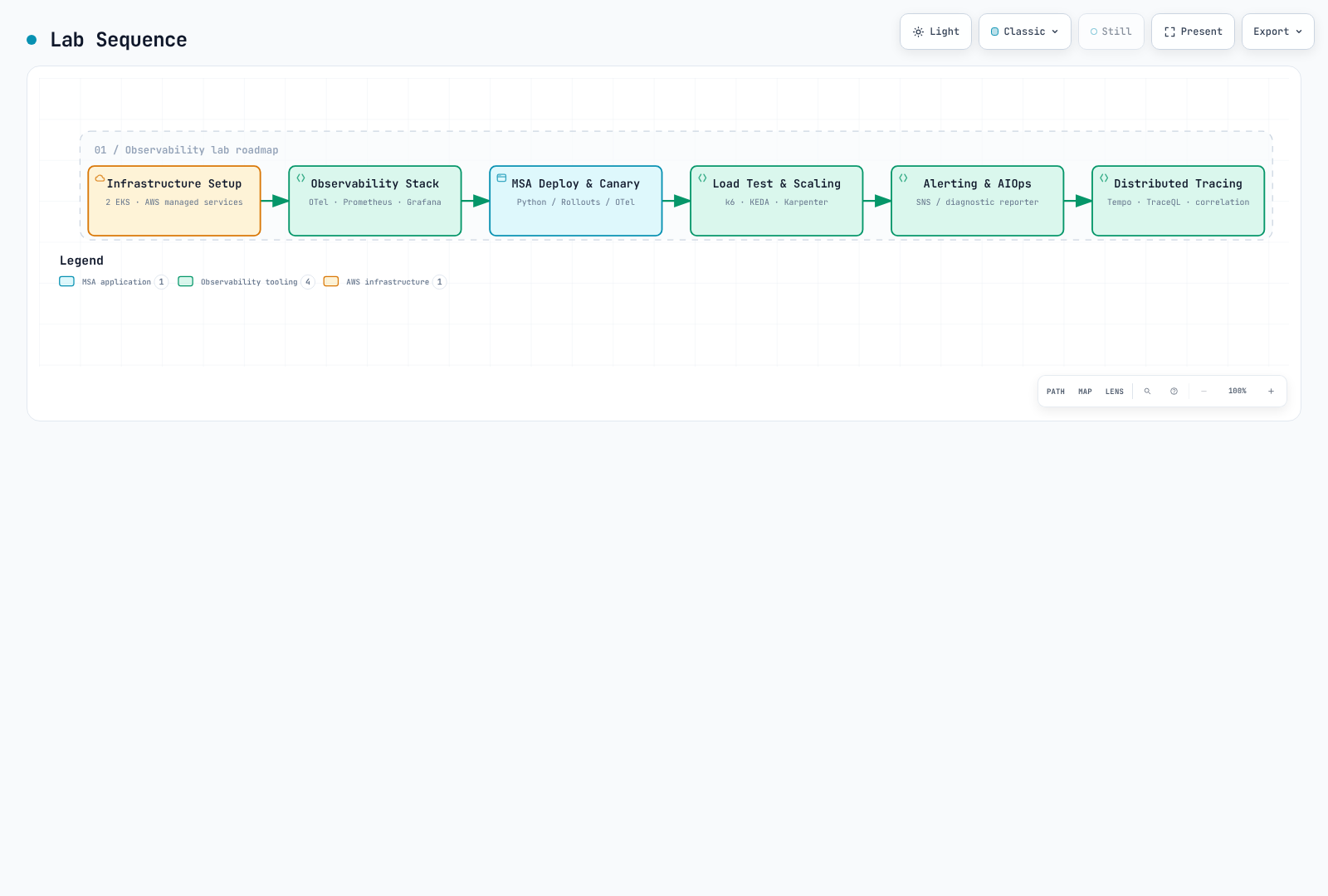This screenshot has width=1328, height=896.
Task: Click code icon on Alerting & AIOps node
Action: pos(903,178)
